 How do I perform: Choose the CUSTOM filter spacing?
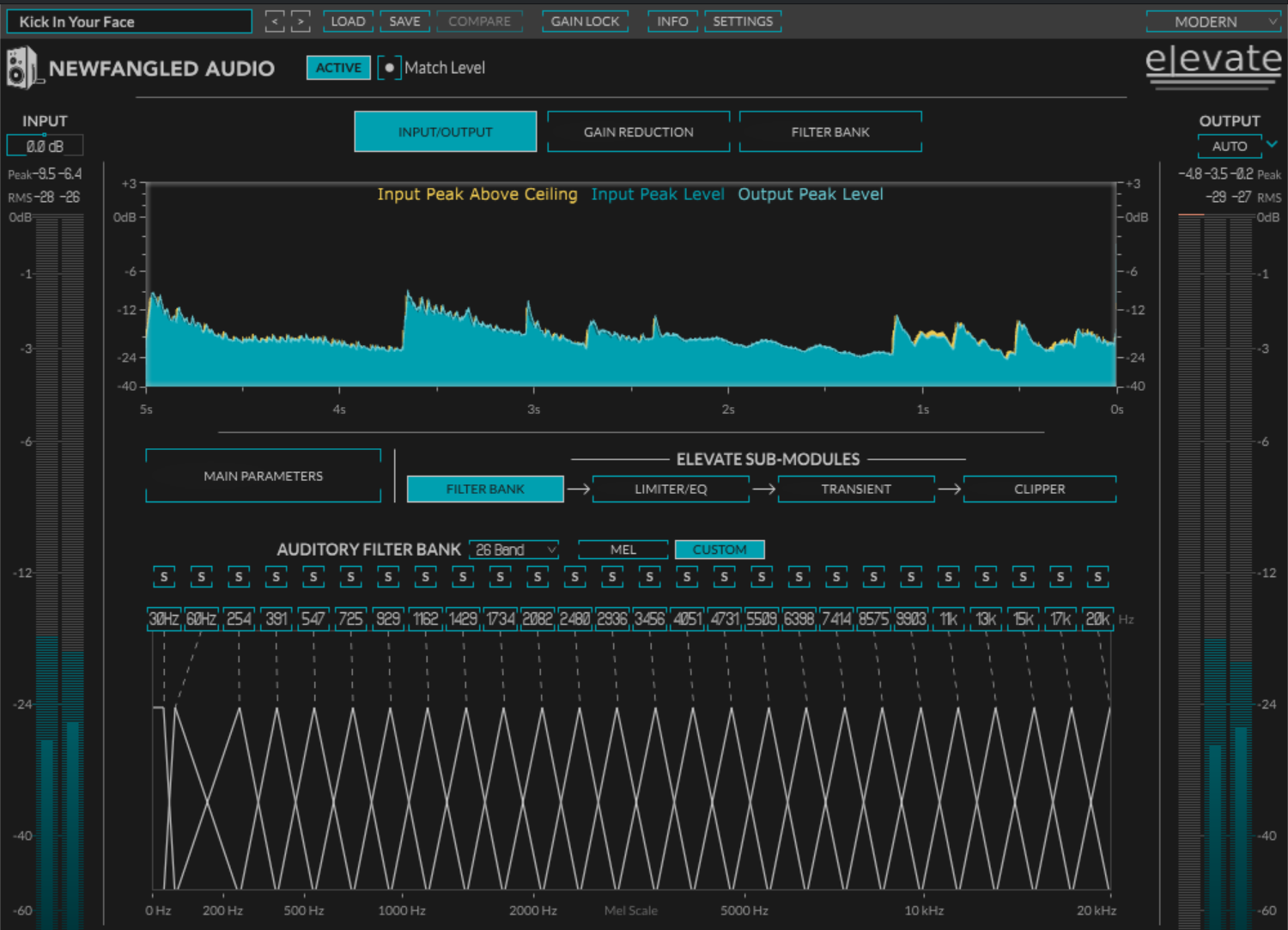click(x=720, y=550)
